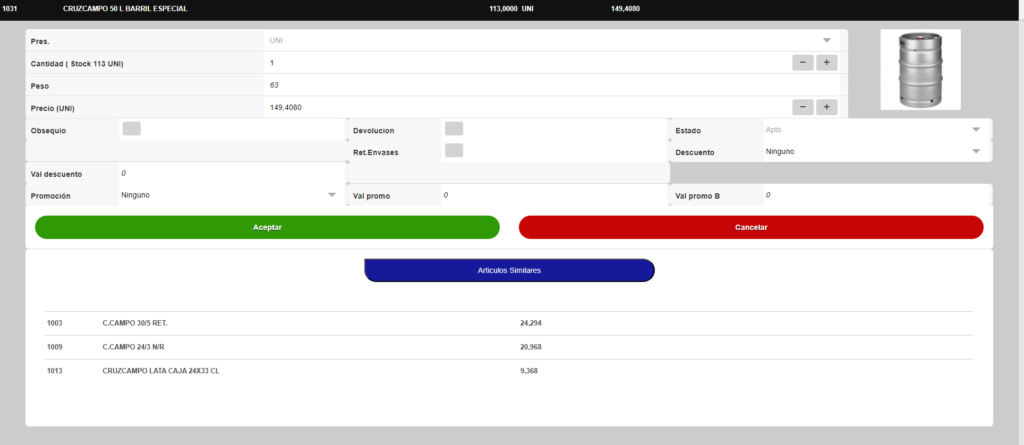
Task: Click header title CRUZCAMPO 50 L BARRIL ESPECIAL
Action: [x=125, y=9]
